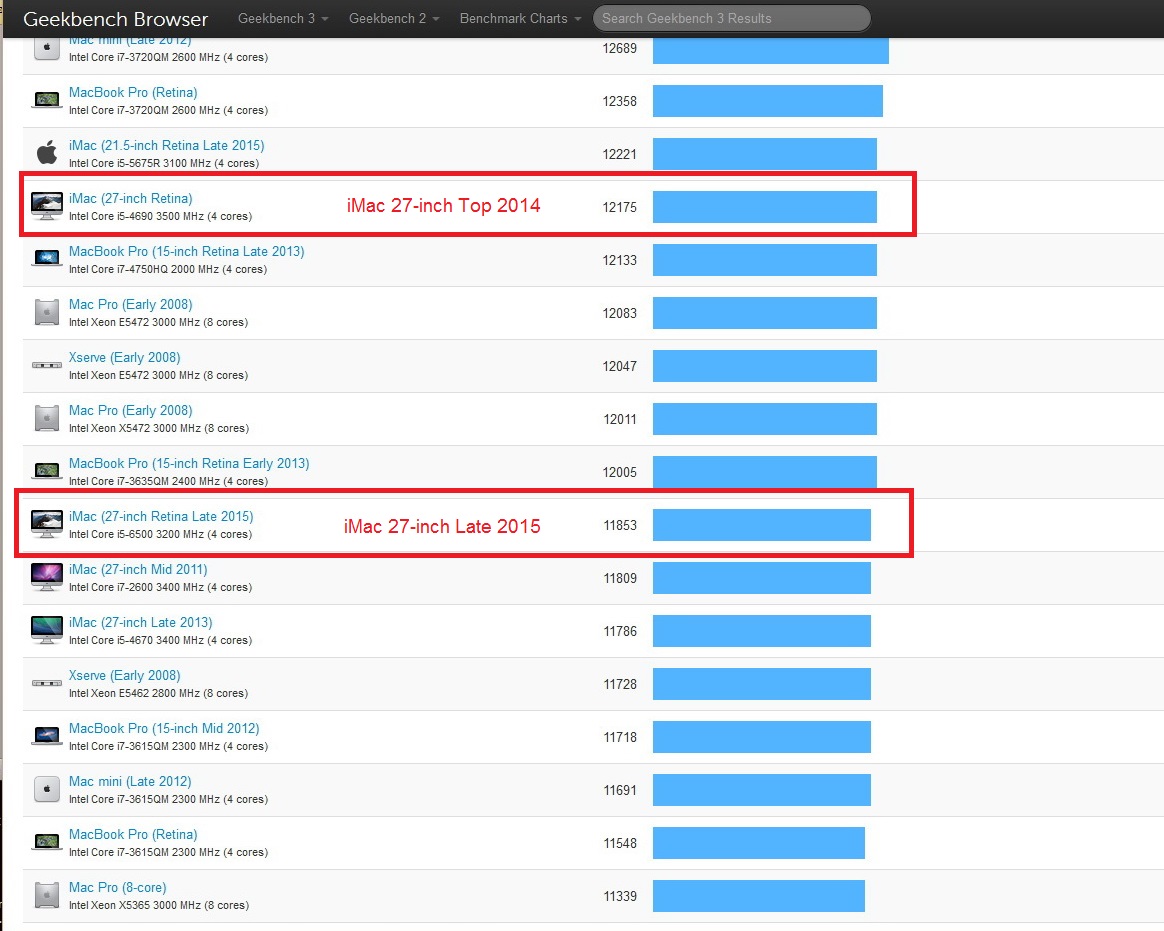The image size is (1164, 931).
Task: Click the MacBook Pro 15-inch Mid 2012 icon
Action: click(x=47, y=736)
